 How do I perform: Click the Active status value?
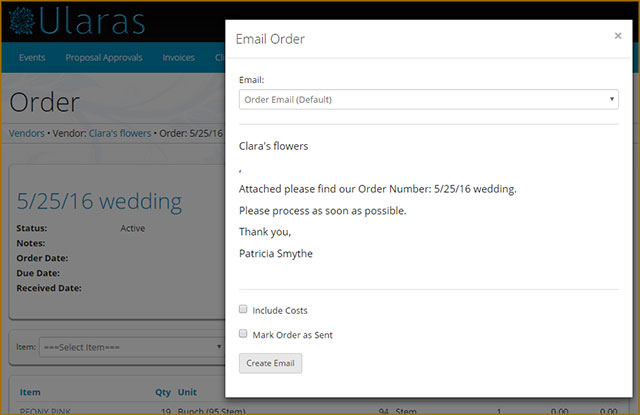pos(132,228)
